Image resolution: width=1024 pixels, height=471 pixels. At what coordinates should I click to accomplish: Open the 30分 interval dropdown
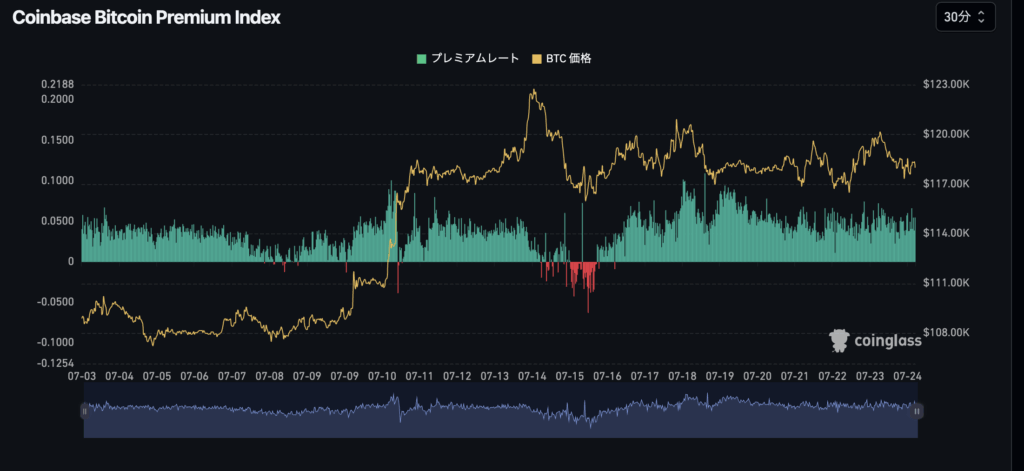(x=965, y=17)
